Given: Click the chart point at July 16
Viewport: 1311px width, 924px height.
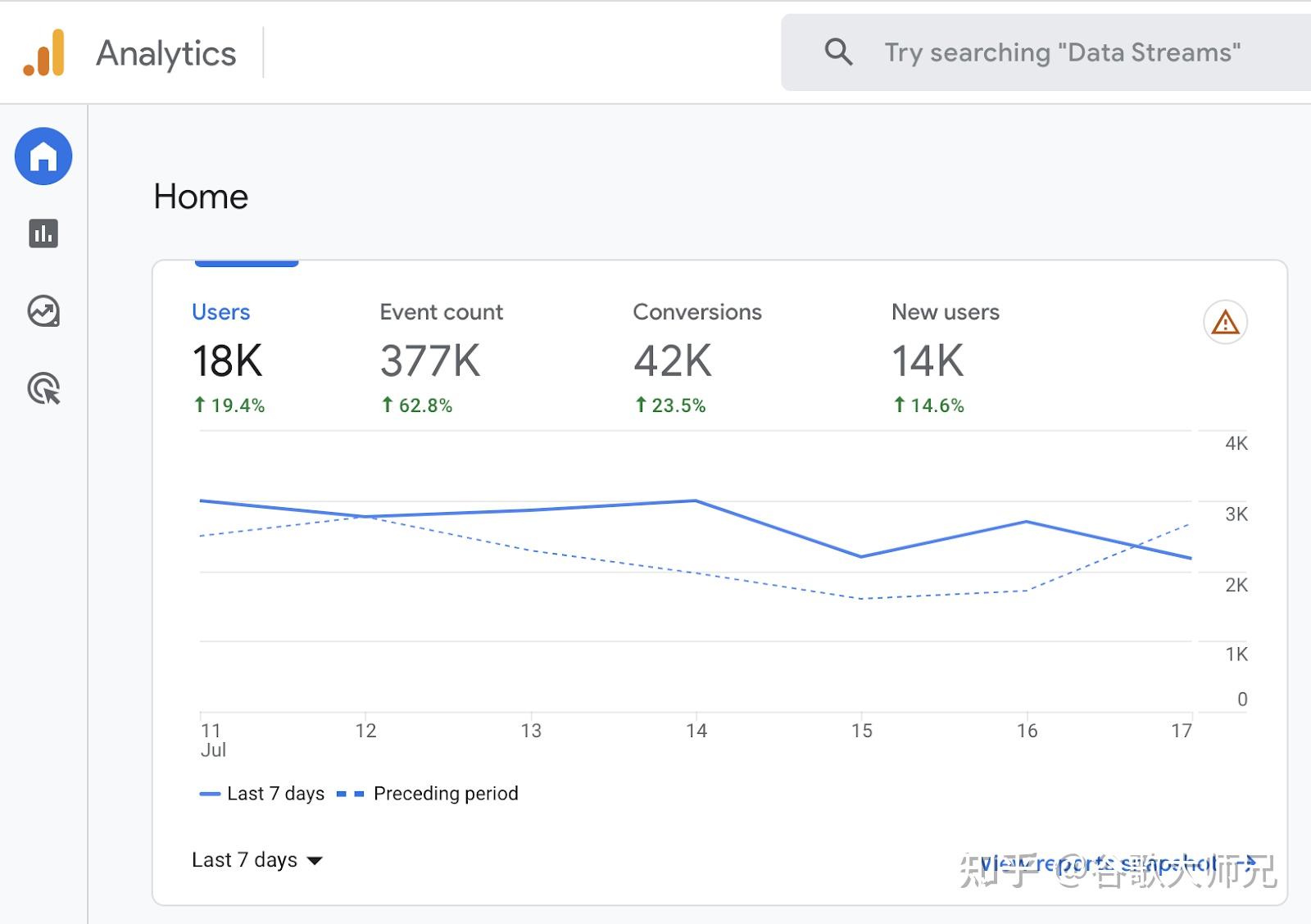Looking at the screenshot, I should pyautogui.click(x=1027, y=522).
